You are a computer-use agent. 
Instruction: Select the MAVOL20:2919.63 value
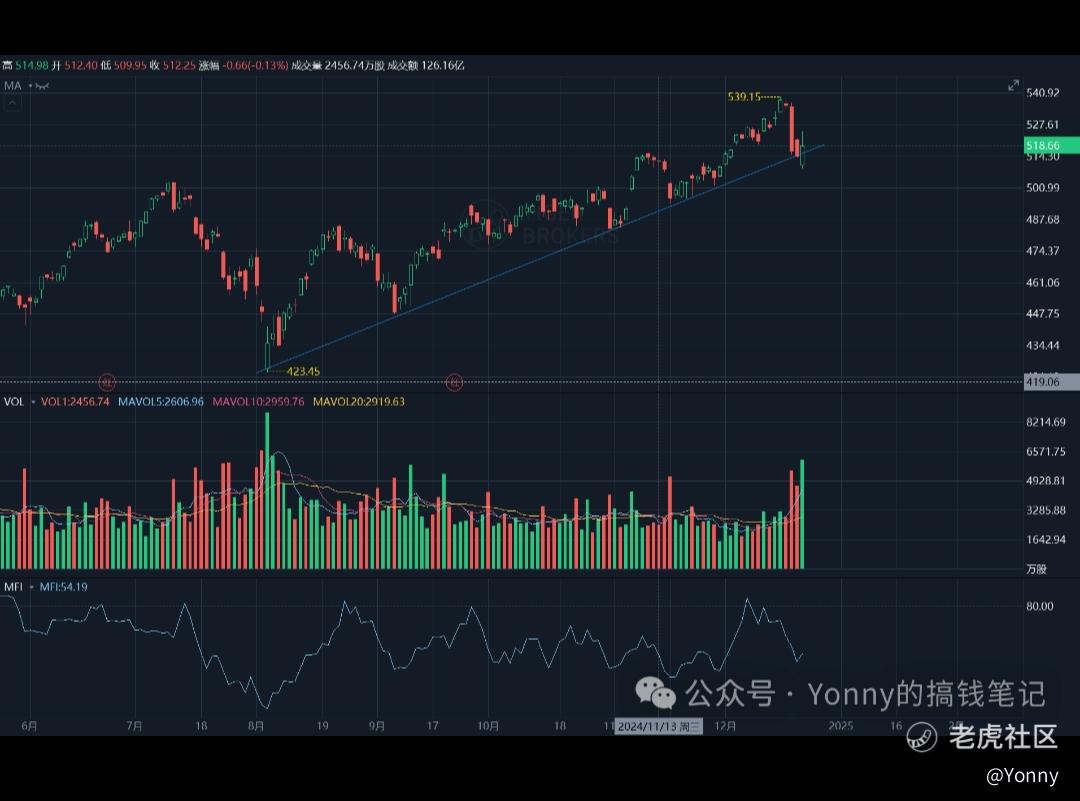coord(359,402)
